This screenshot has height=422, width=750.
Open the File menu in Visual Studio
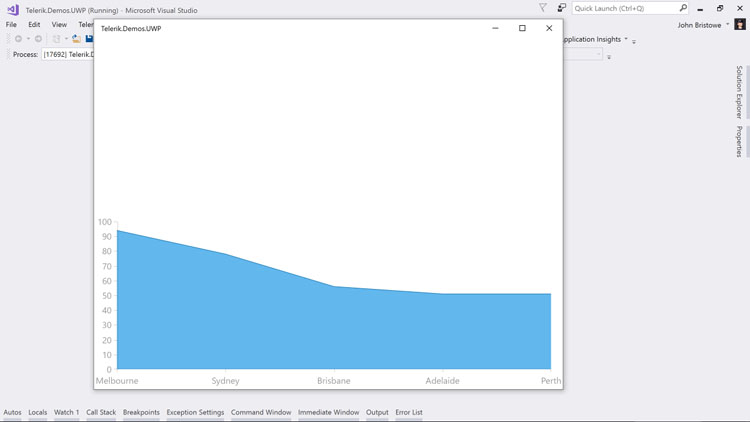tap(11, 24)
